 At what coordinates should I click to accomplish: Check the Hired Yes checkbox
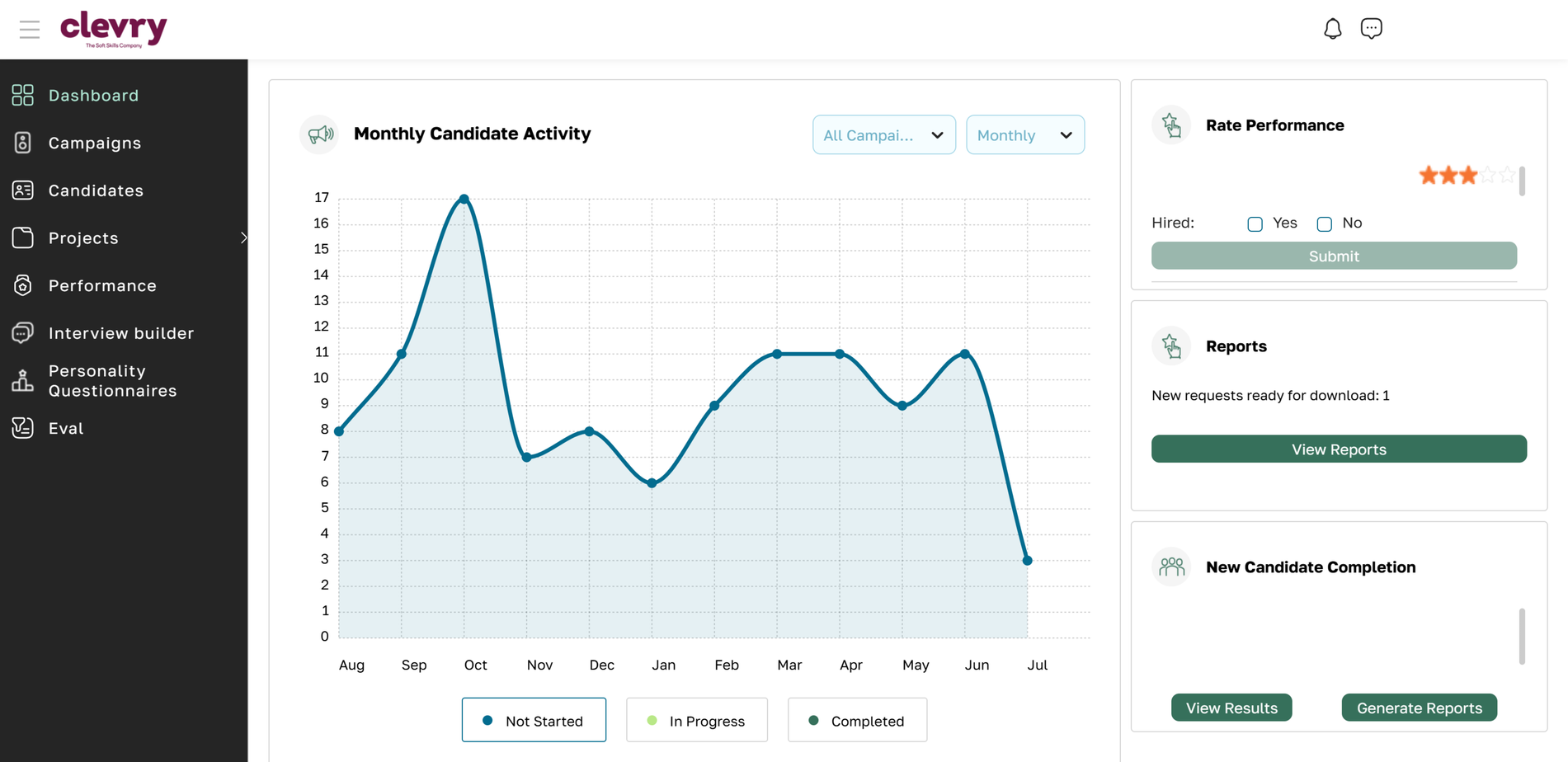coord(1255,223)
